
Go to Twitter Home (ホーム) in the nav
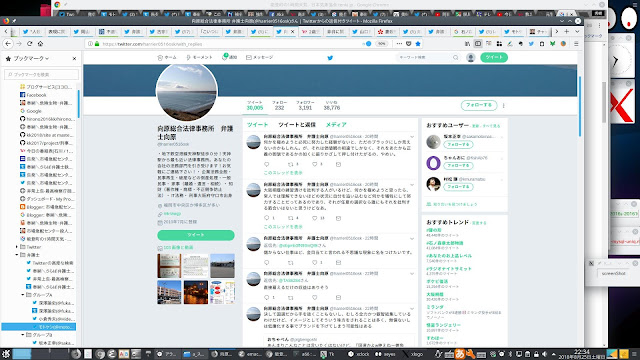click(x=167, y=58)
